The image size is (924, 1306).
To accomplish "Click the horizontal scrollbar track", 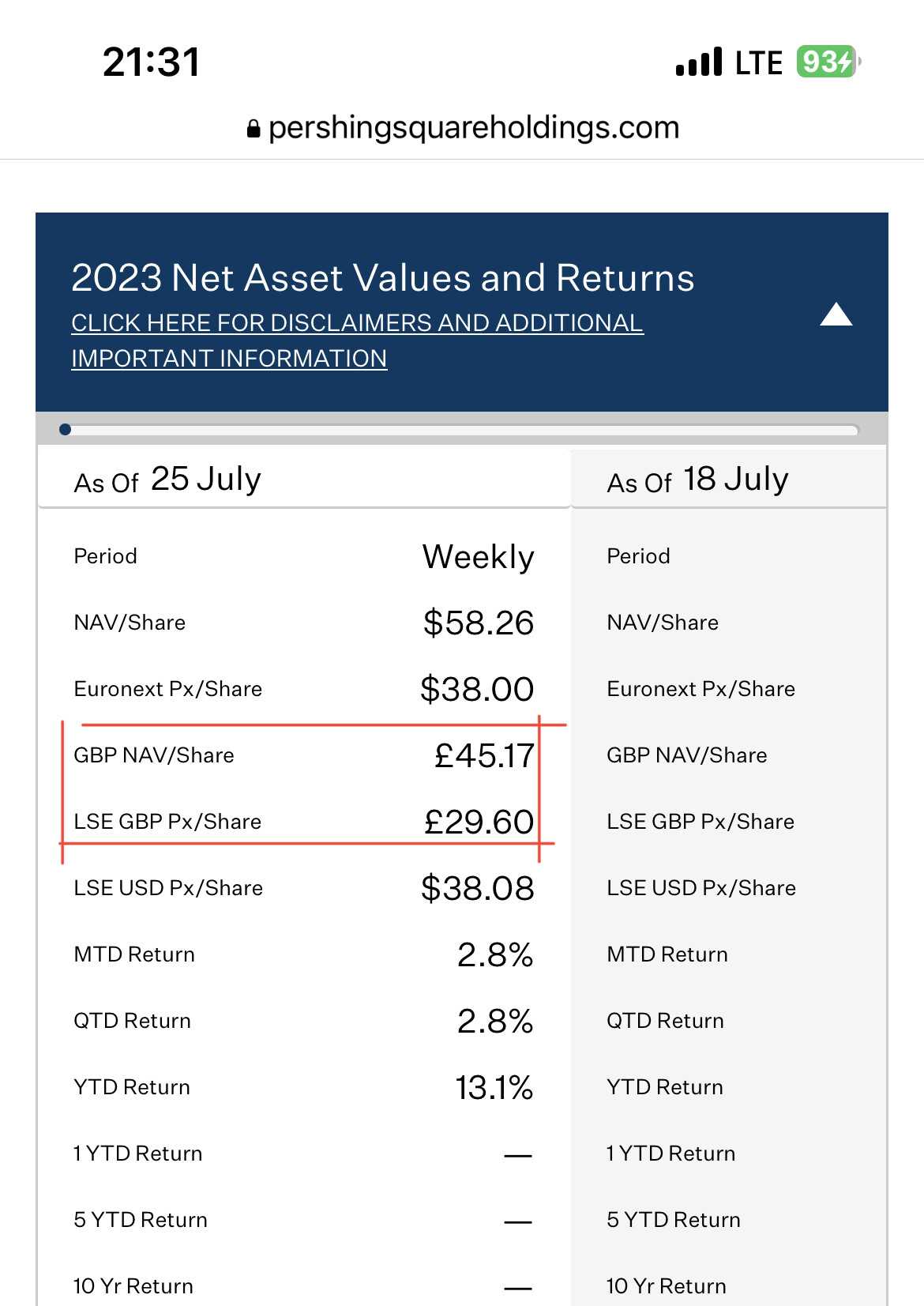I will (x=462, y=430).
